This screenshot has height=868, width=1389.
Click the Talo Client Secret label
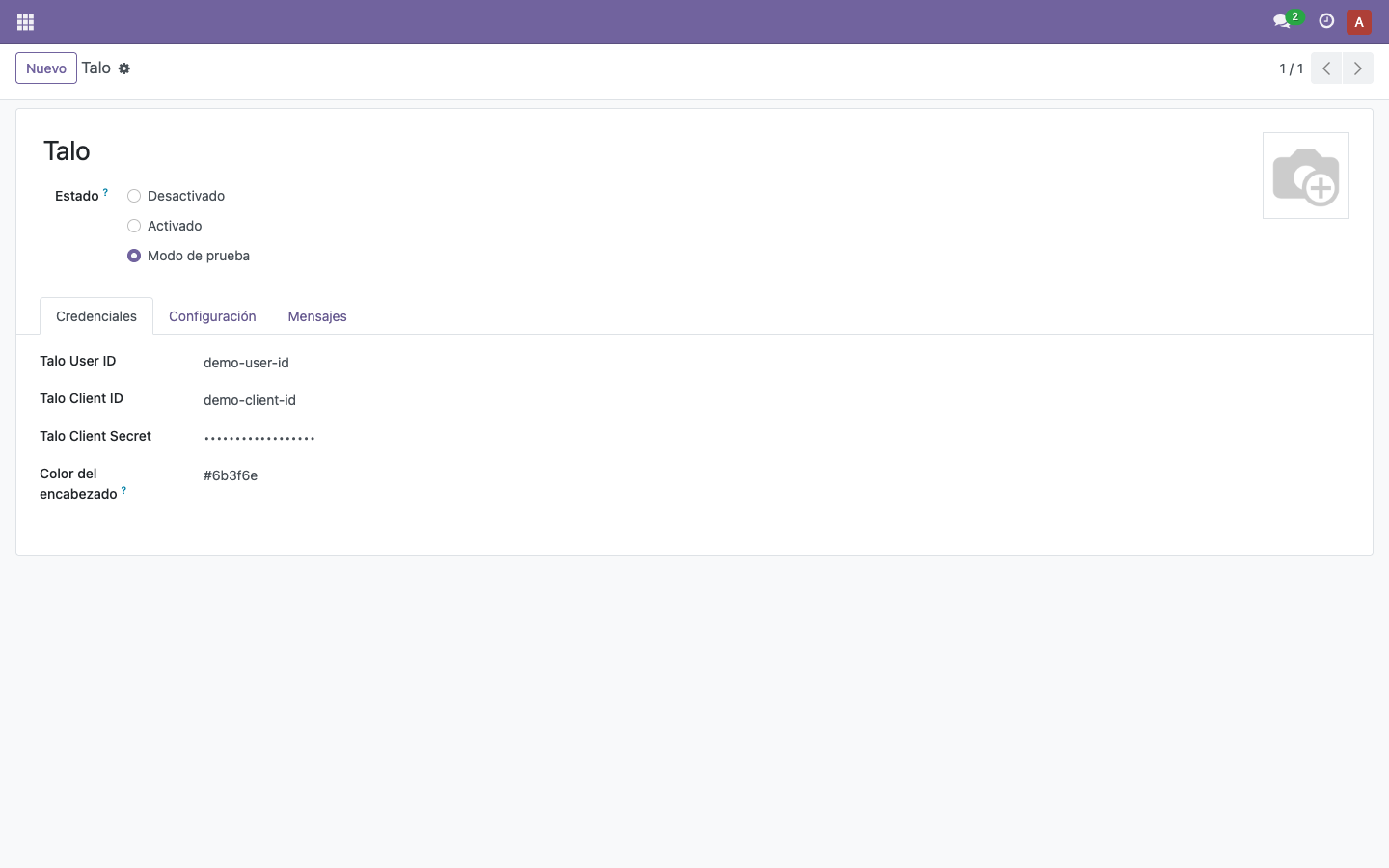pyautogui.click(x=95, y=436)
